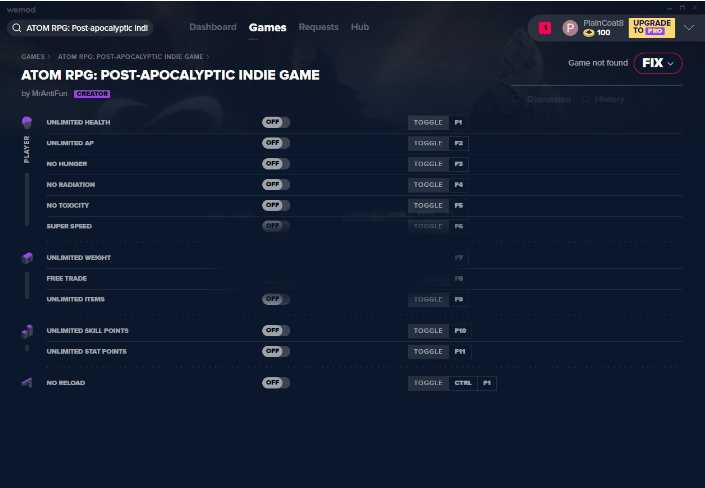Click Toggle button for Unlimited Skill Points

pyautogui.click(x=428, y=331)
